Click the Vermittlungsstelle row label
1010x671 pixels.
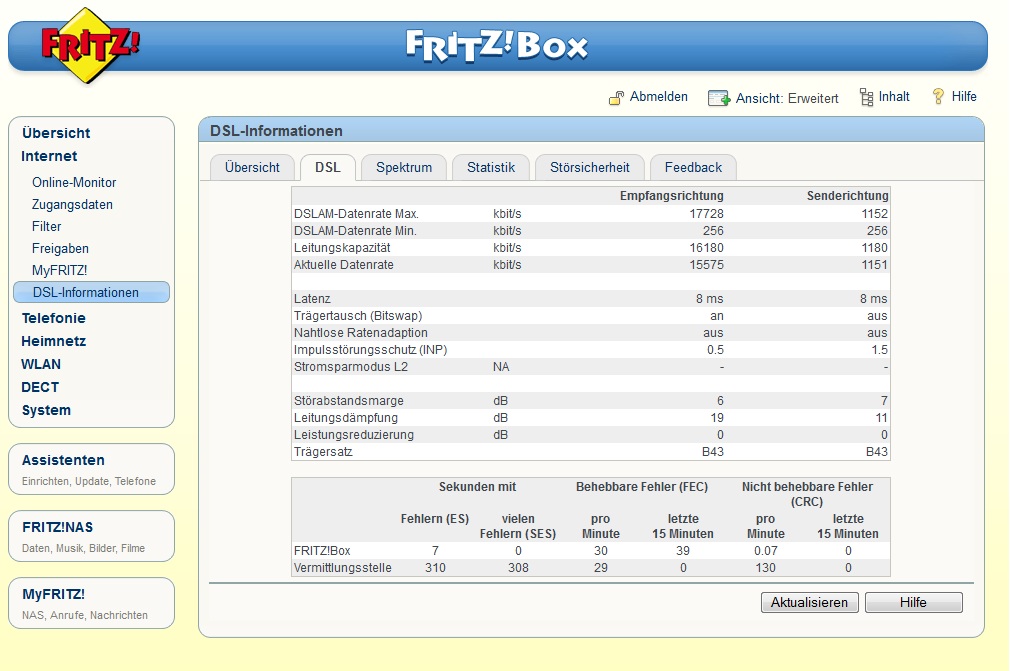[343, 568]
